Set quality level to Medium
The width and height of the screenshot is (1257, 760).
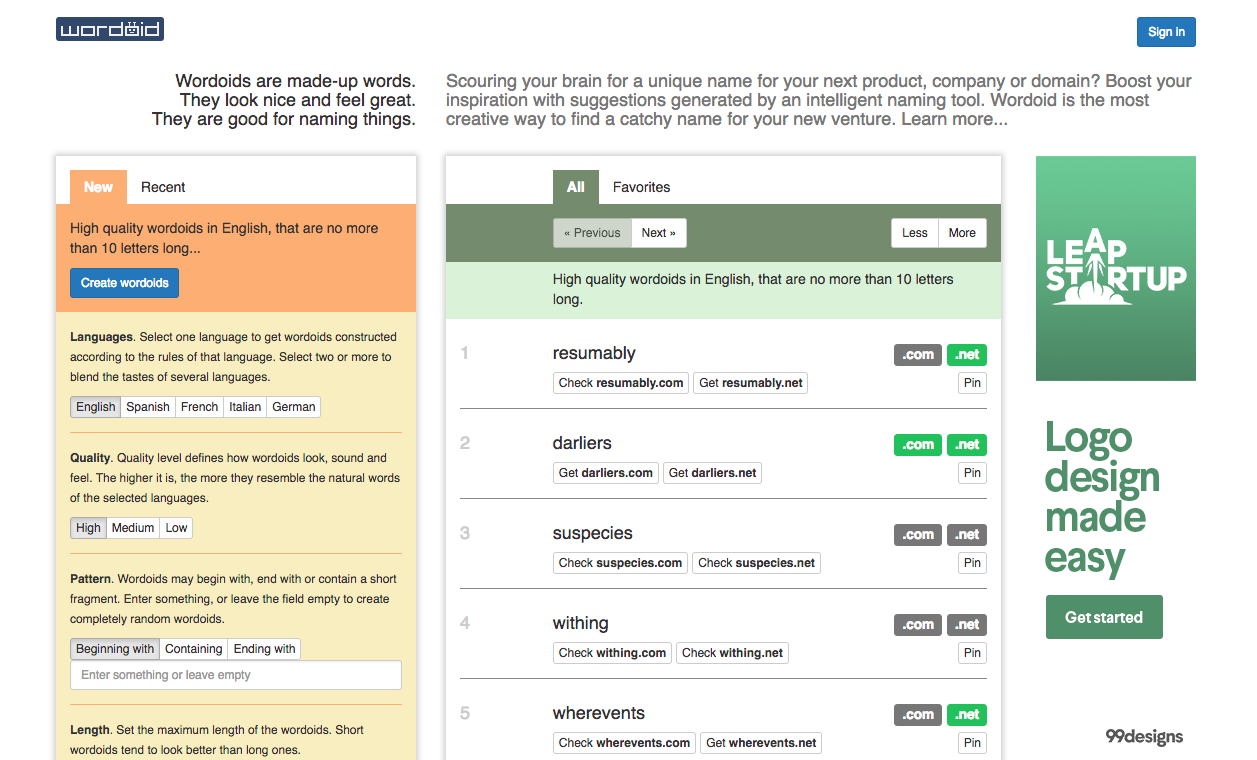pos(133,528)
